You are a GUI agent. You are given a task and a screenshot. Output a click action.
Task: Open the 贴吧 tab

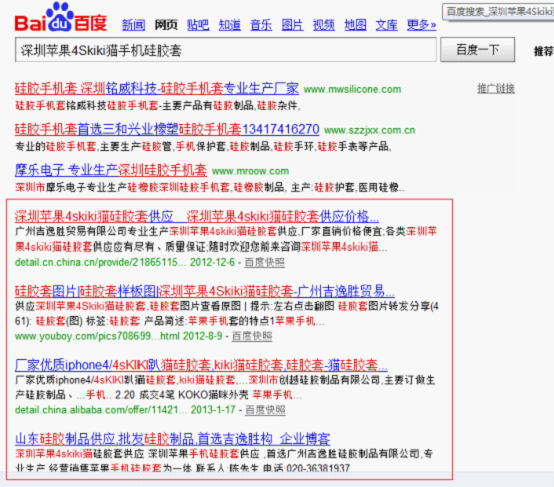pos(198,25)
